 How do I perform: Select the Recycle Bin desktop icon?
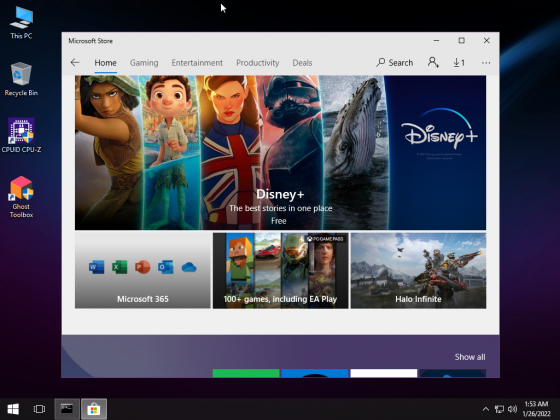(21, 79)
